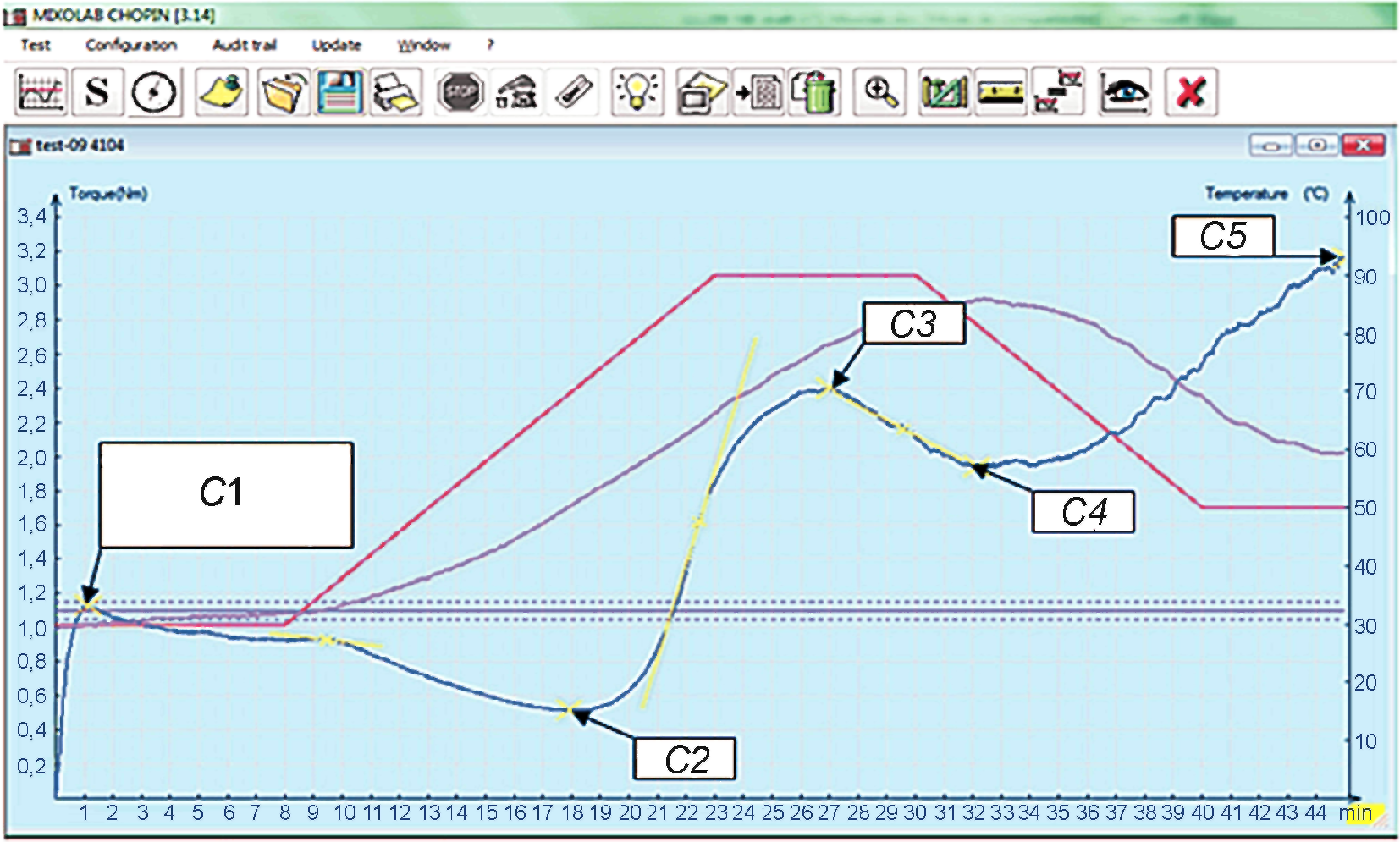Toggle the eye visibility icon
Screen dimensions: 1400x842
click(x=1124, y=92)
